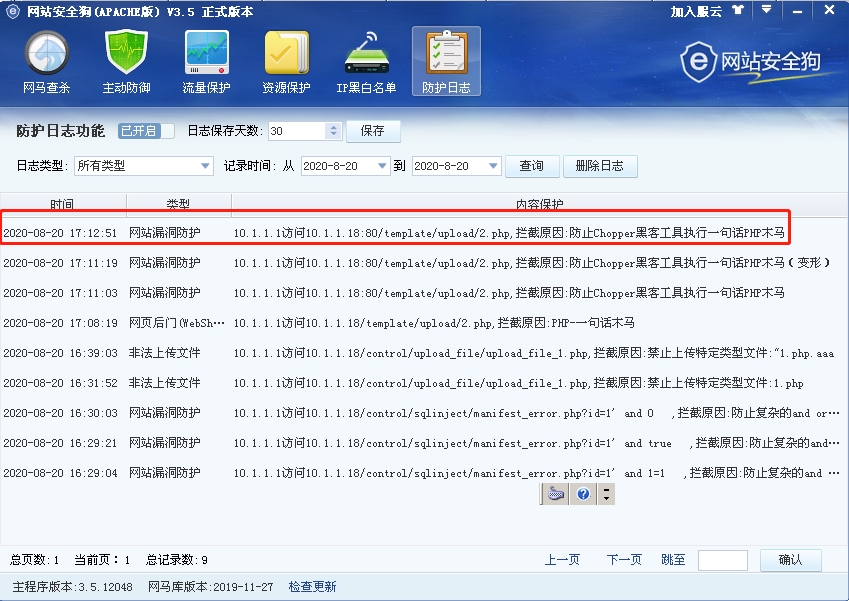849x601 pixels.
Task: Select the log row at 17:11:03
Action: [424, 293]
